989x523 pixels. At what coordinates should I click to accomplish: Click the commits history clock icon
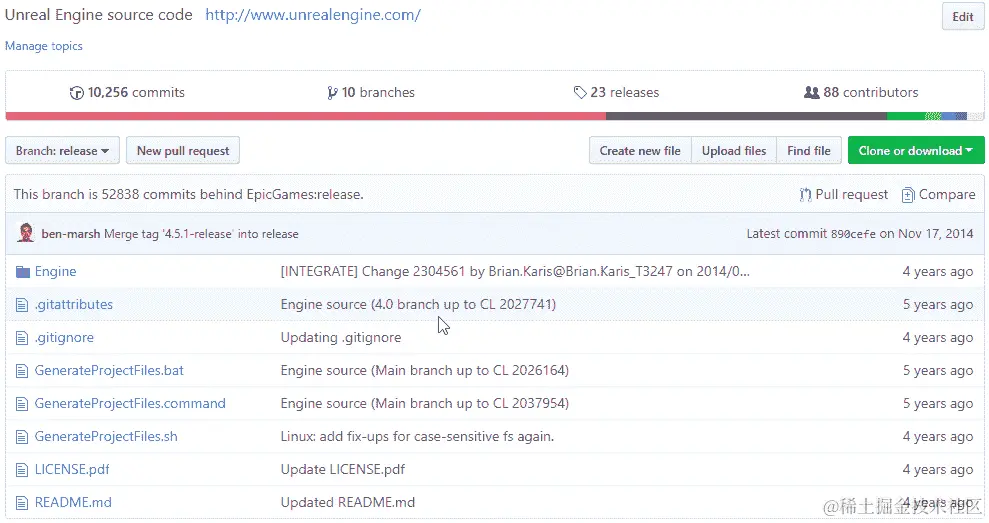click(x=76, y=93)
